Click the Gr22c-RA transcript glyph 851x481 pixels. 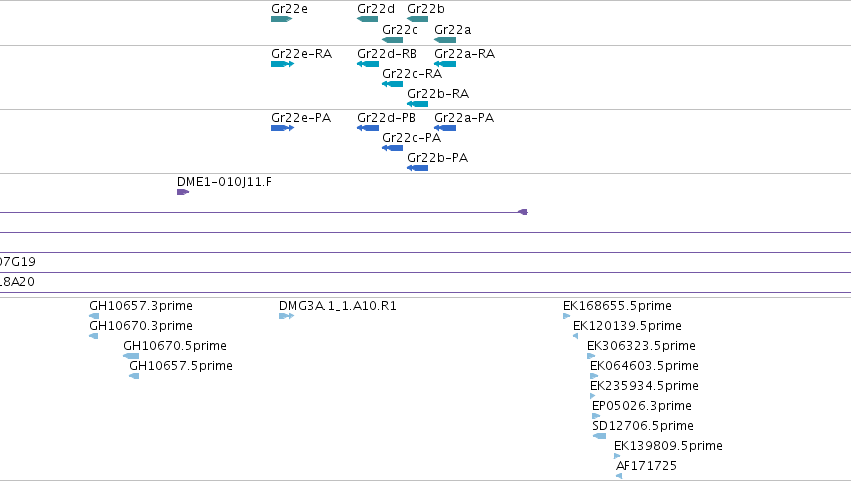tap(392, 84)
